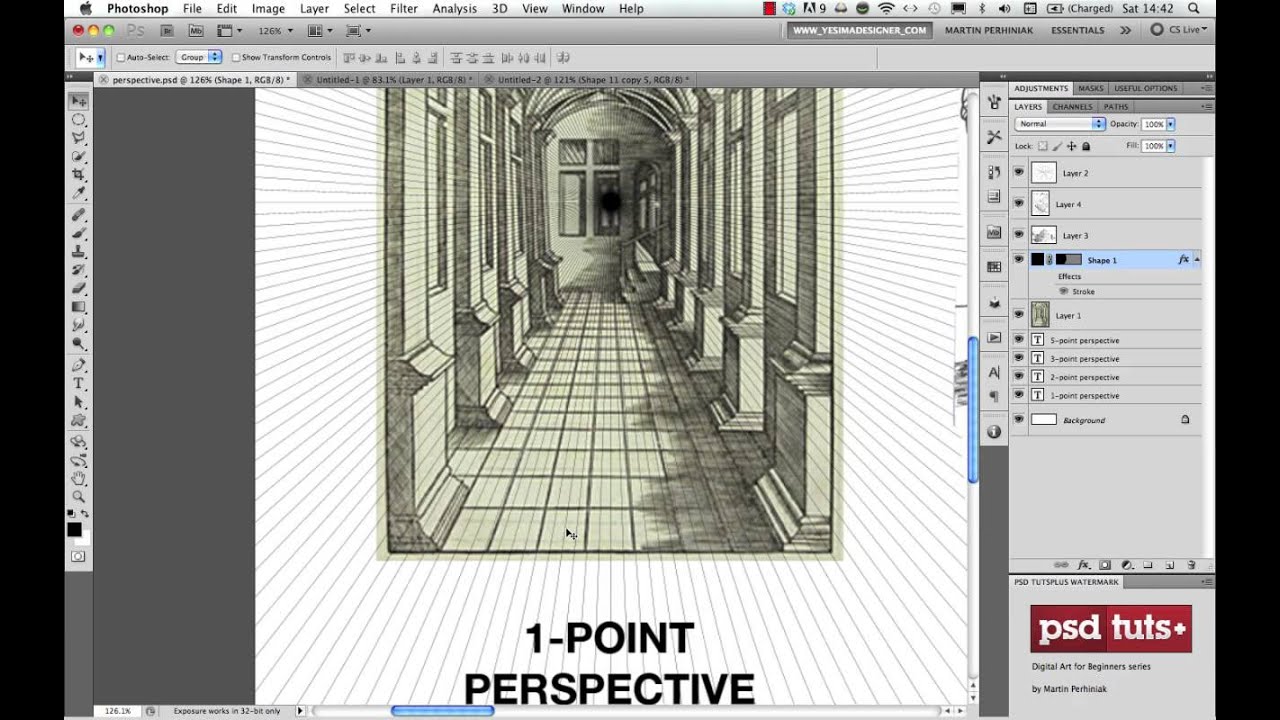This screenshot has width=1280, height=720.
Task: Click the vertical scrollbar thumb
Action: click(x=973, y=410)
